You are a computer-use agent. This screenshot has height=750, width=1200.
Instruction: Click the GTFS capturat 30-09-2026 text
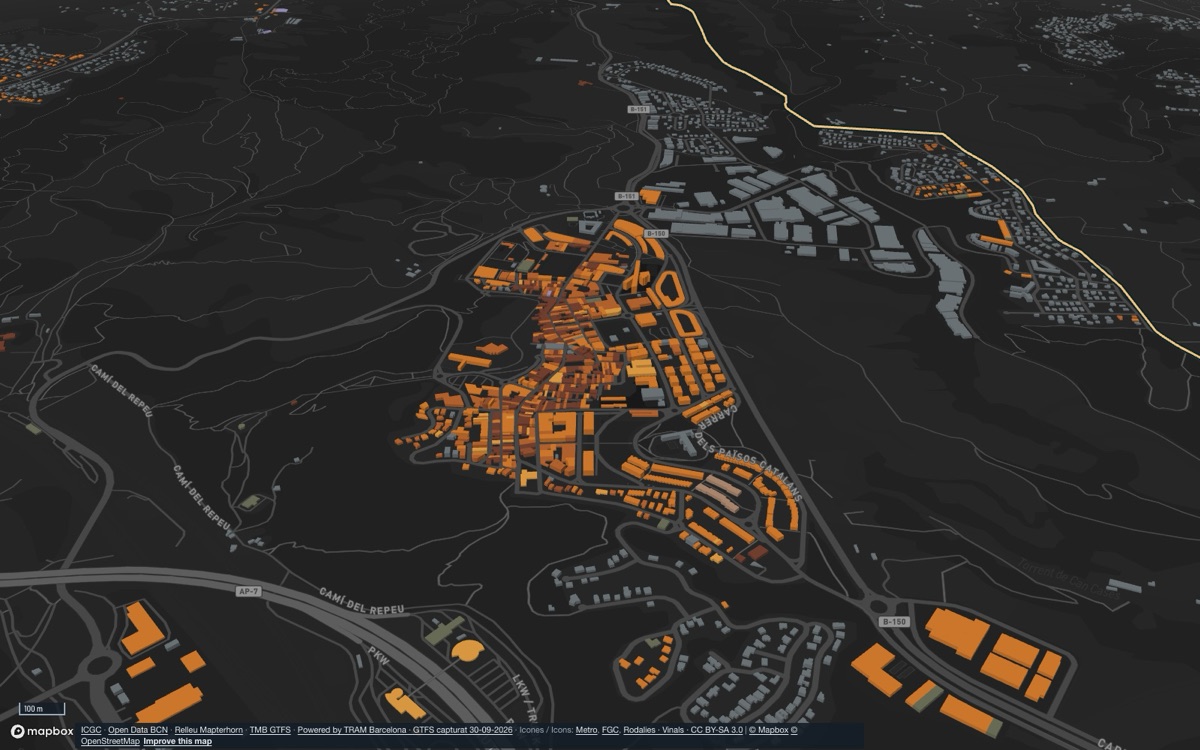pos(462,730)
